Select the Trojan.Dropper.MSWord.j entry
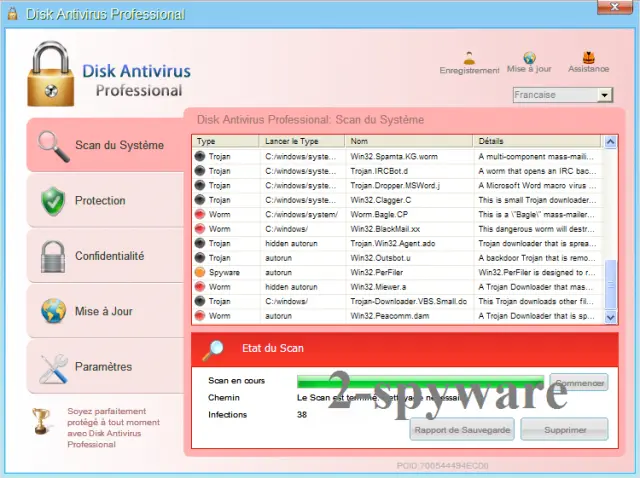The image size is (640, 478). 395,186
